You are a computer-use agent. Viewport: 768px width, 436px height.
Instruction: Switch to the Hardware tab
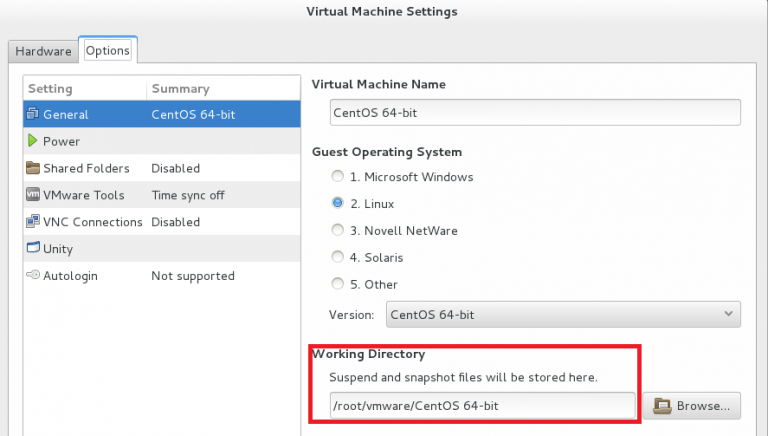point(43,51)
